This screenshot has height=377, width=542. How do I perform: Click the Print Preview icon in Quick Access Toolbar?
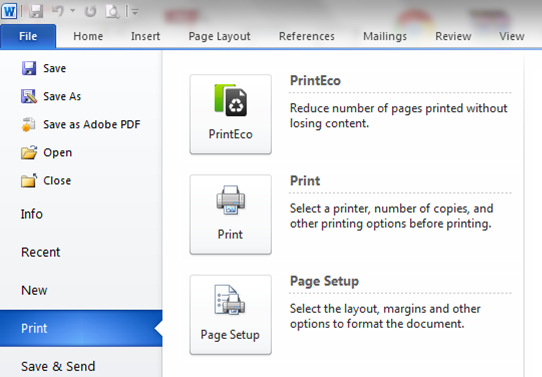coord(113,12)
